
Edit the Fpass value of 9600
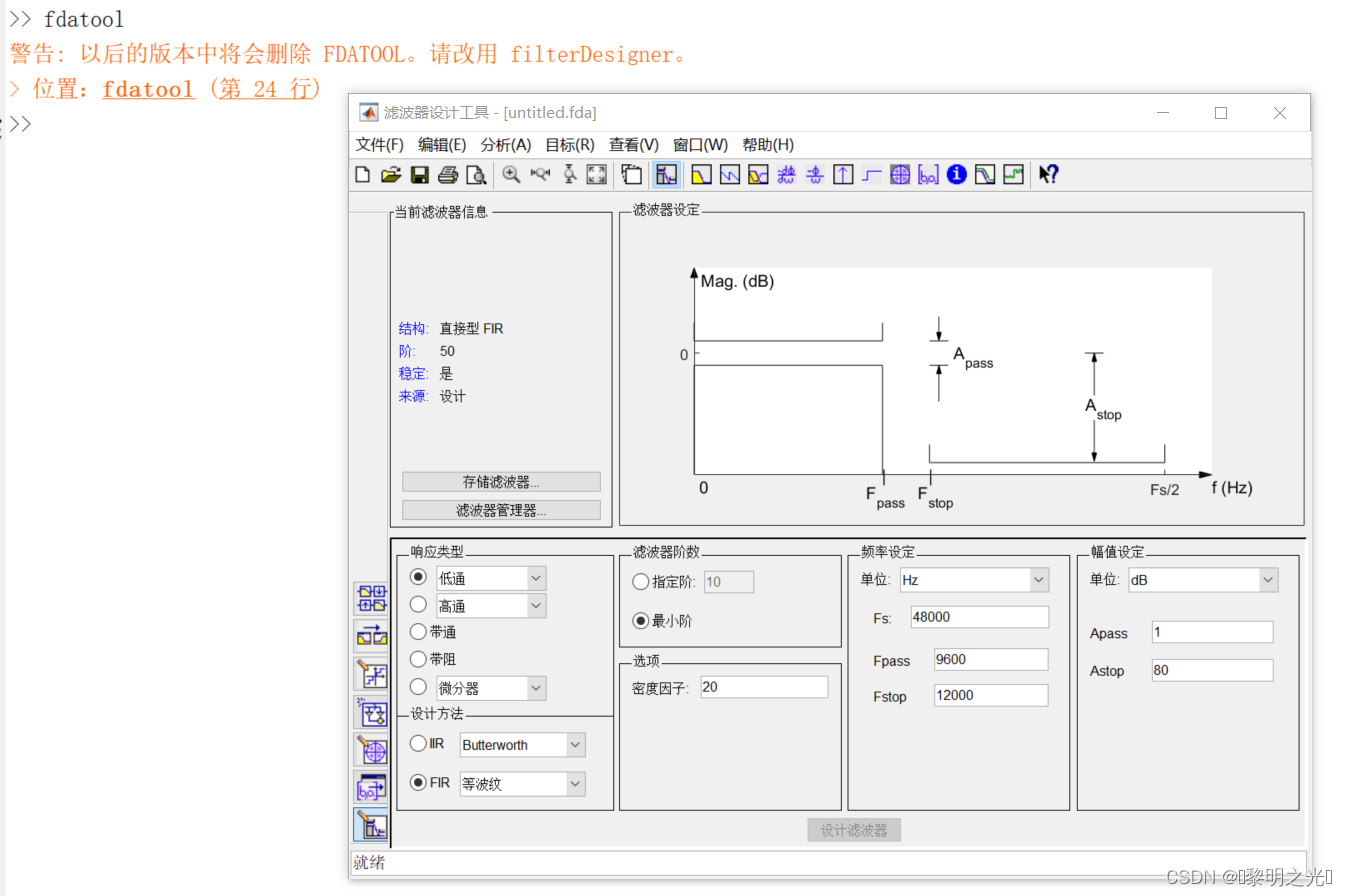pos(990,660)
